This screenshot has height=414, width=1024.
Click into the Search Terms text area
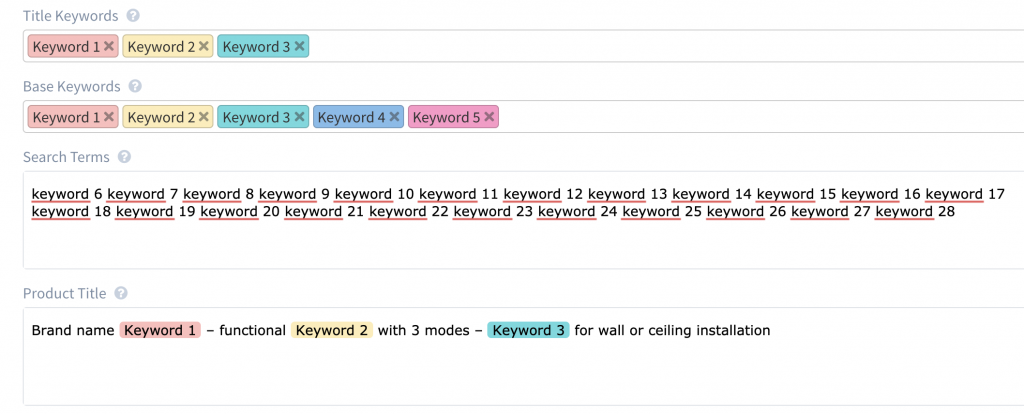pos(523,220)
